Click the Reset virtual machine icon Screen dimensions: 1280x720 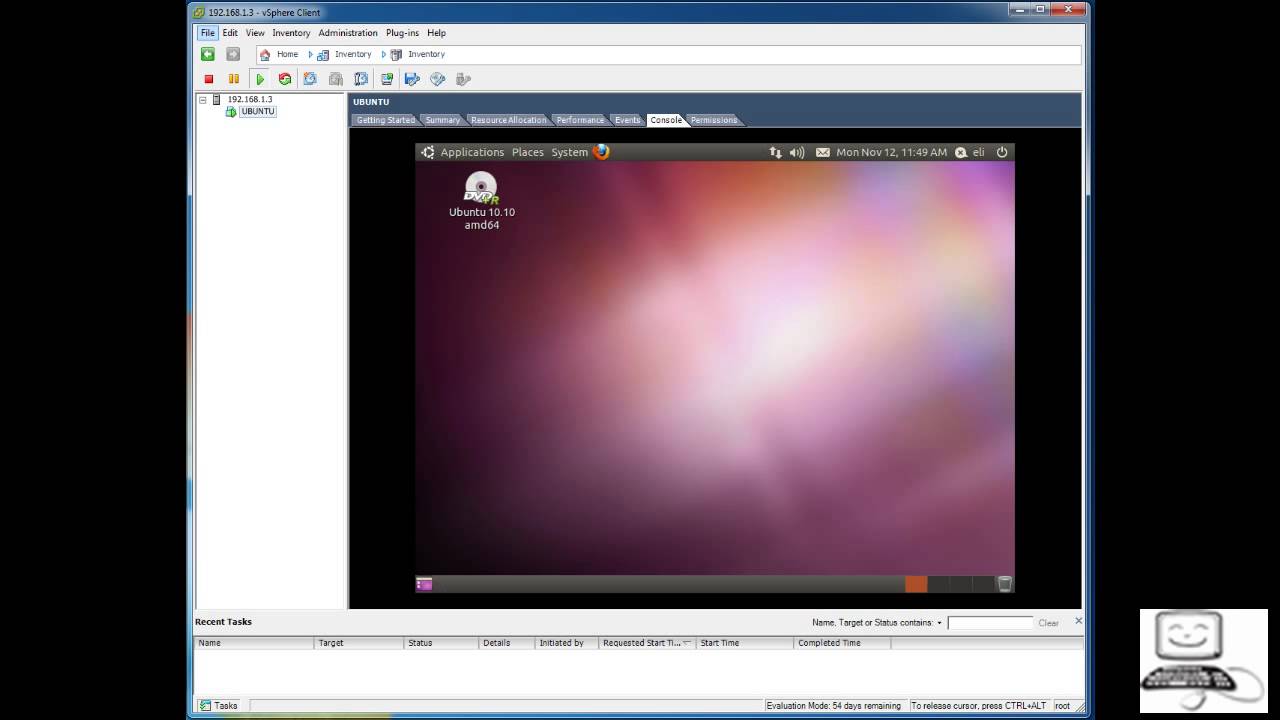click(285, 79)
